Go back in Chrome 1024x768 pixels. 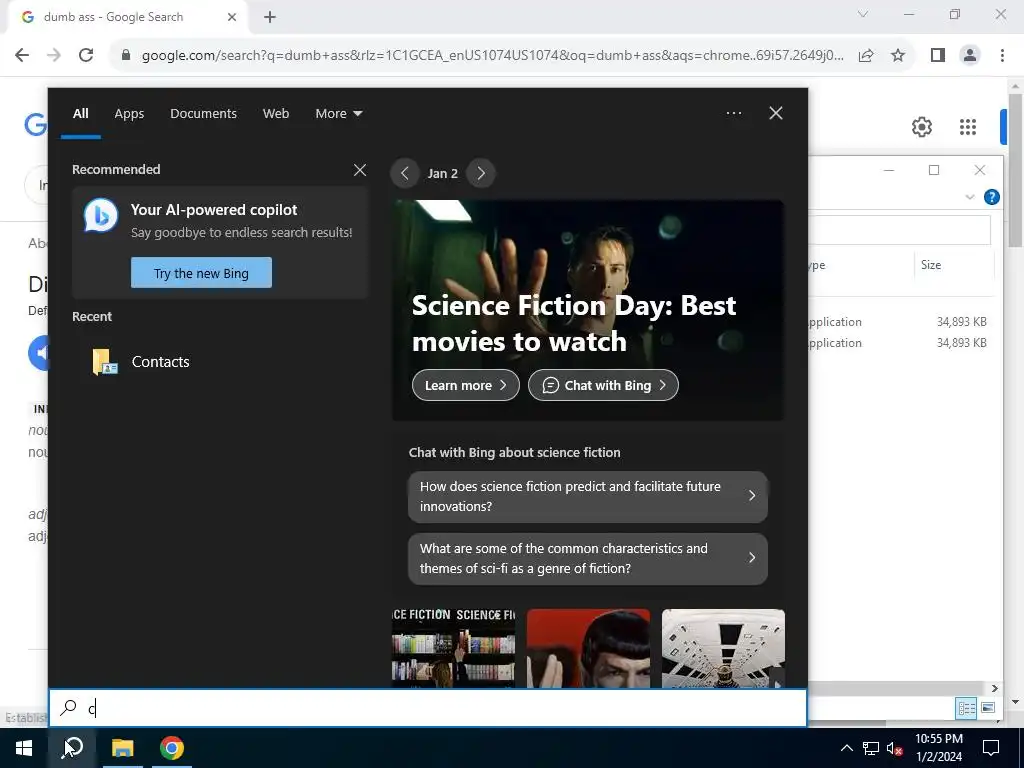click(x=22, y=55)
